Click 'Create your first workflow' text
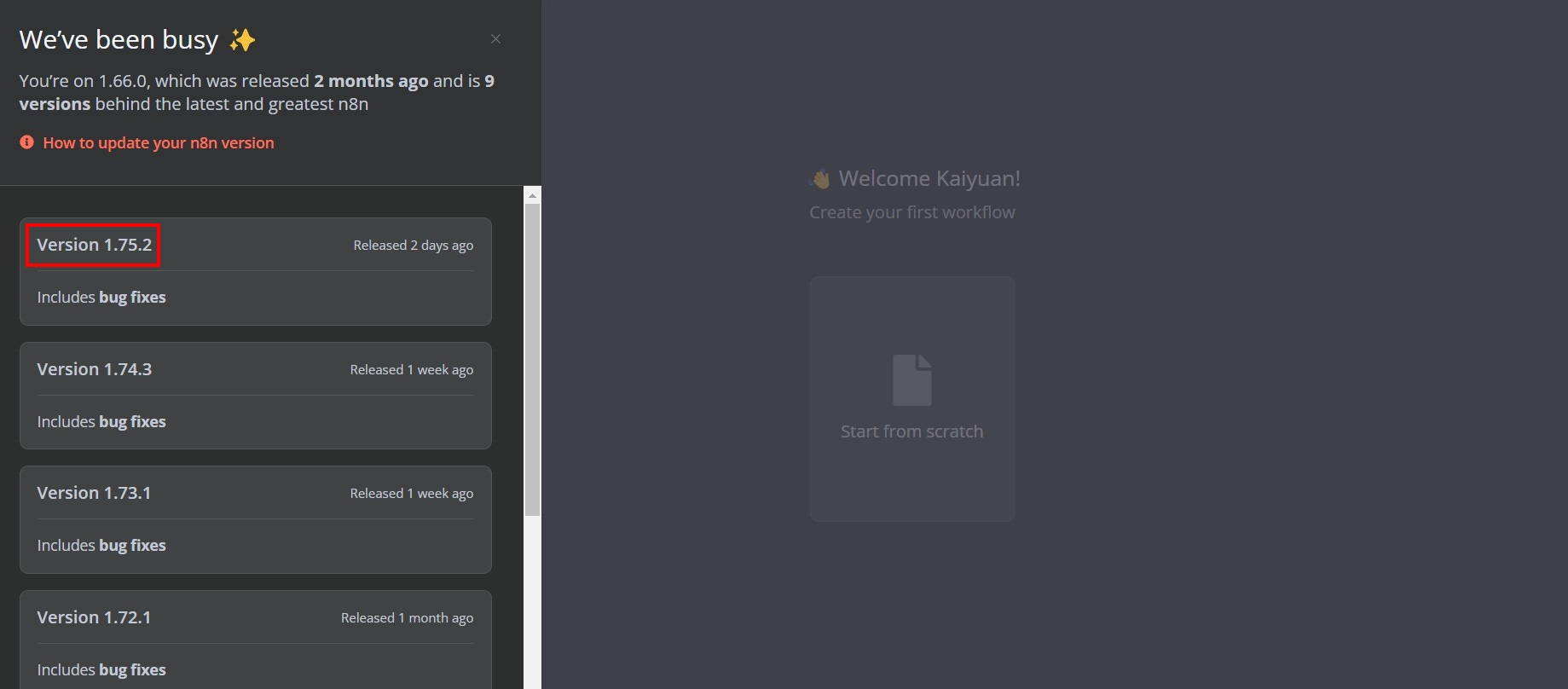The width and height of the screenshot is (1568, 689). click(x=912, y=212)
